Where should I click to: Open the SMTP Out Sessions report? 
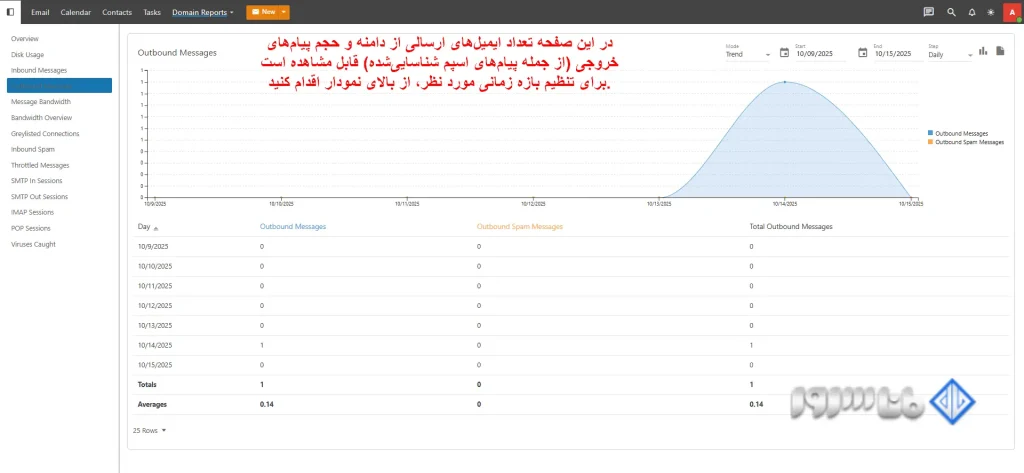click(x=39, y=196)
